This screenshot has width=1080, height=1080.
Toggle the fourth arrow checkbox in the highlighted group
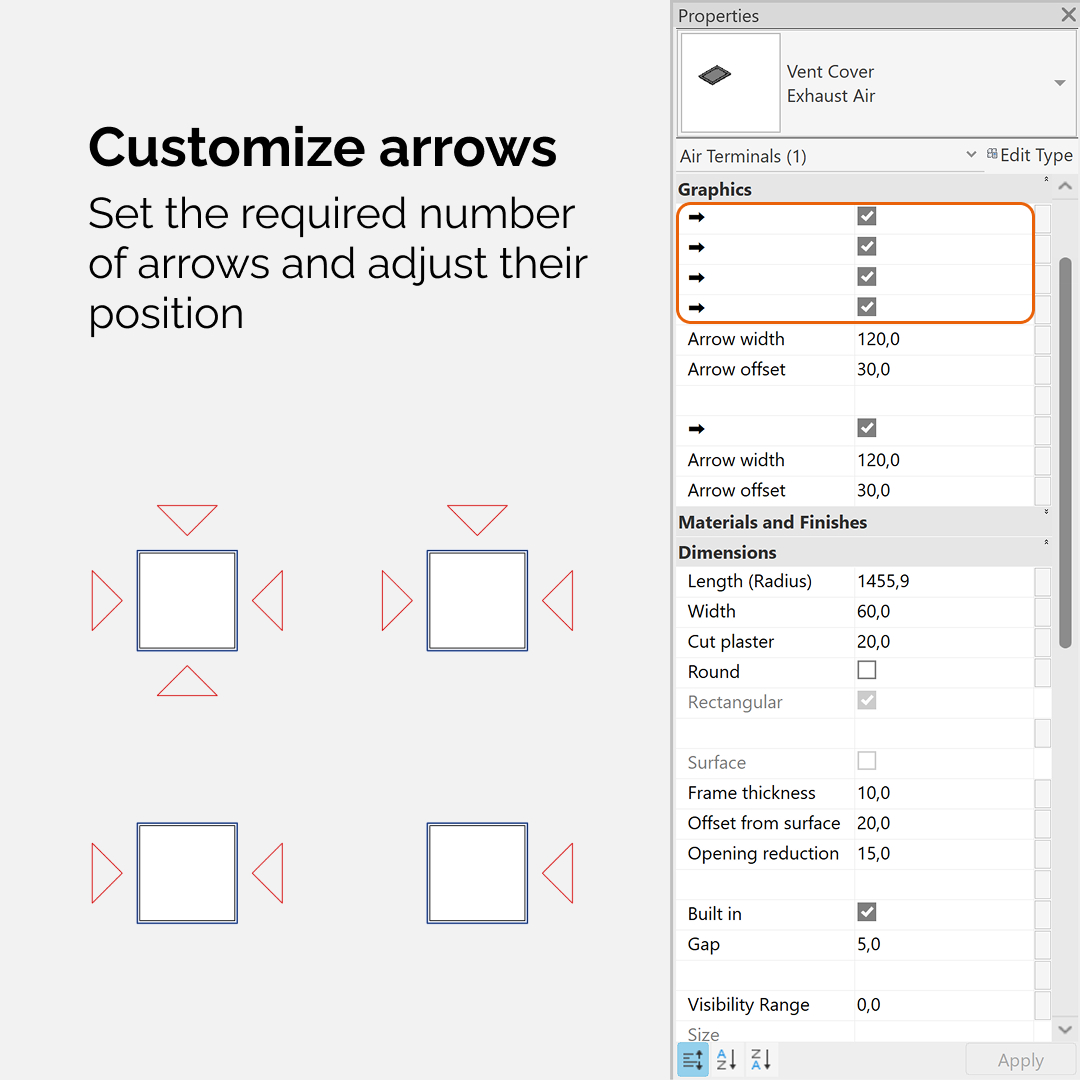(866, 307)
